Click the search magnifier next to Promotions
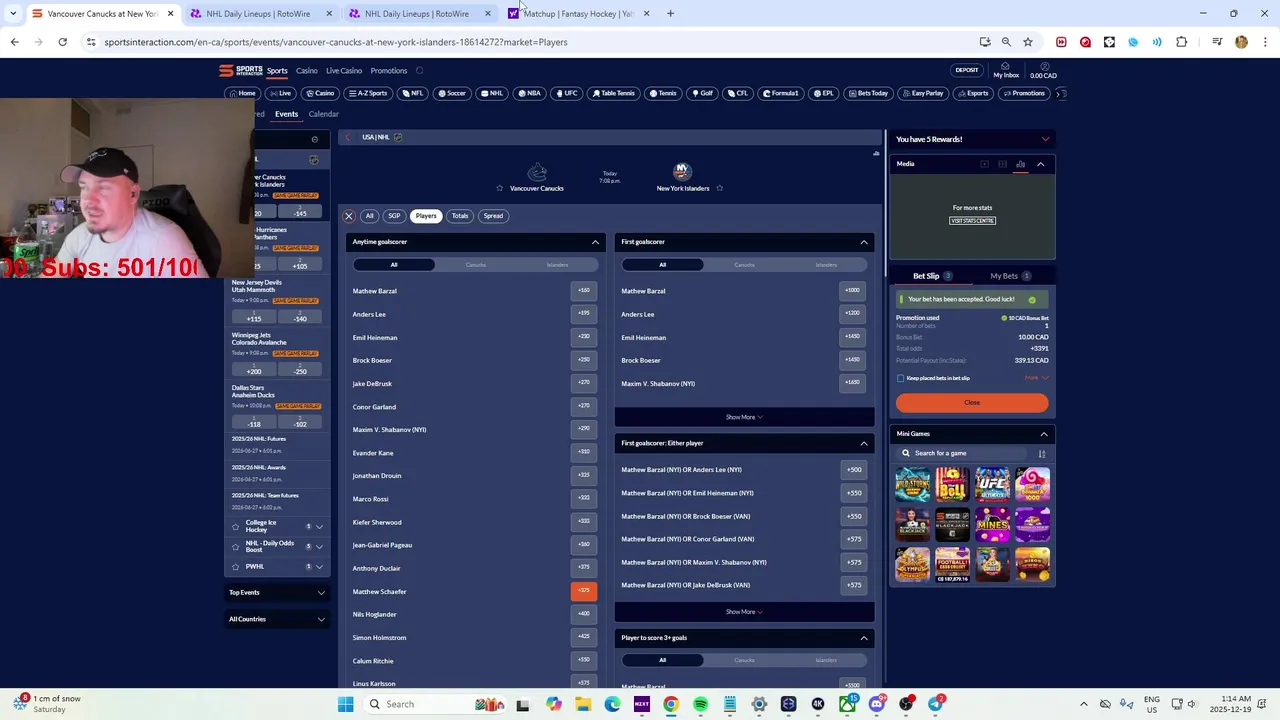 click(x=419, y=71)
